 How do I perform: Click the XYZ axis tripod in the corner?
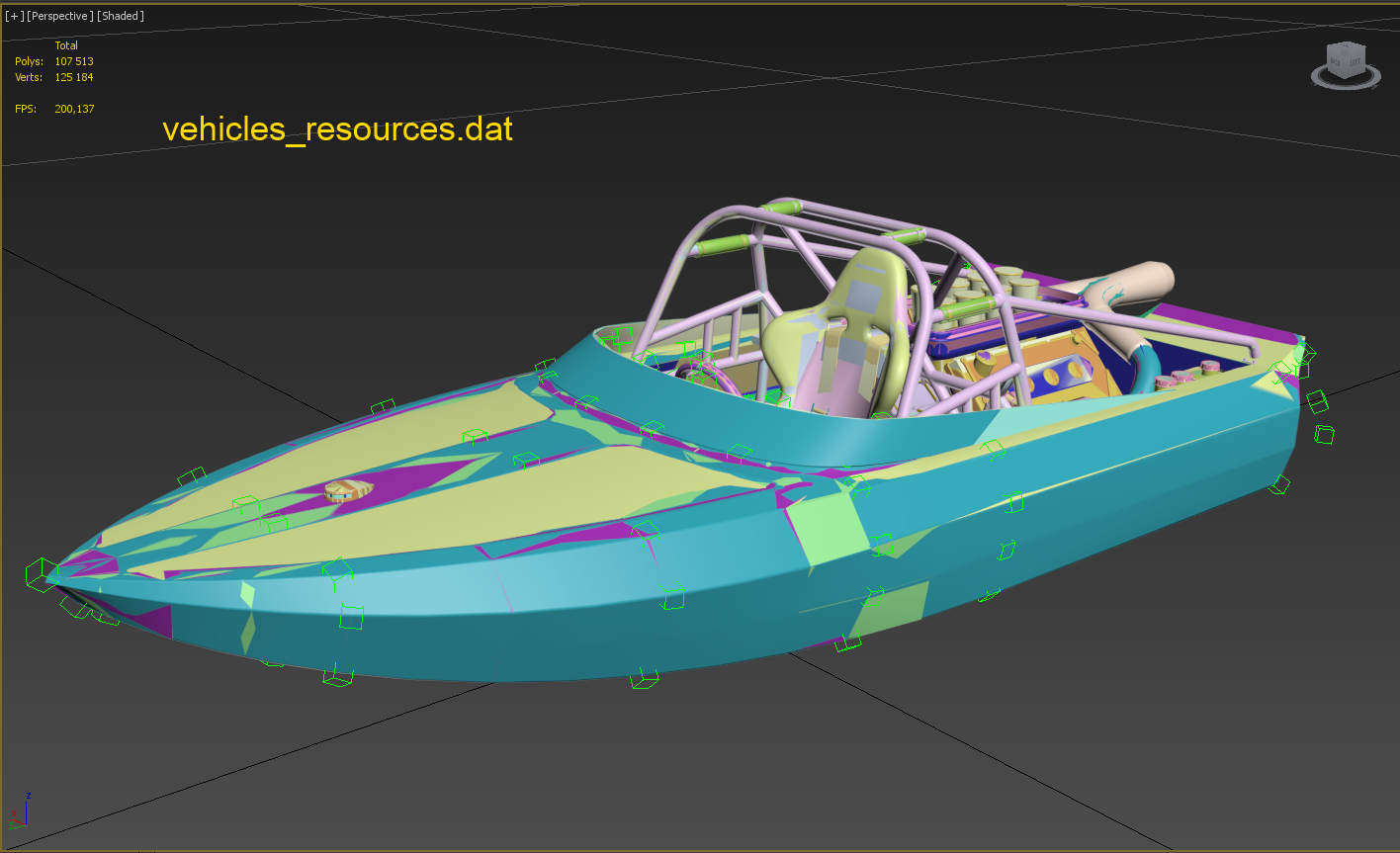[20, 810]
